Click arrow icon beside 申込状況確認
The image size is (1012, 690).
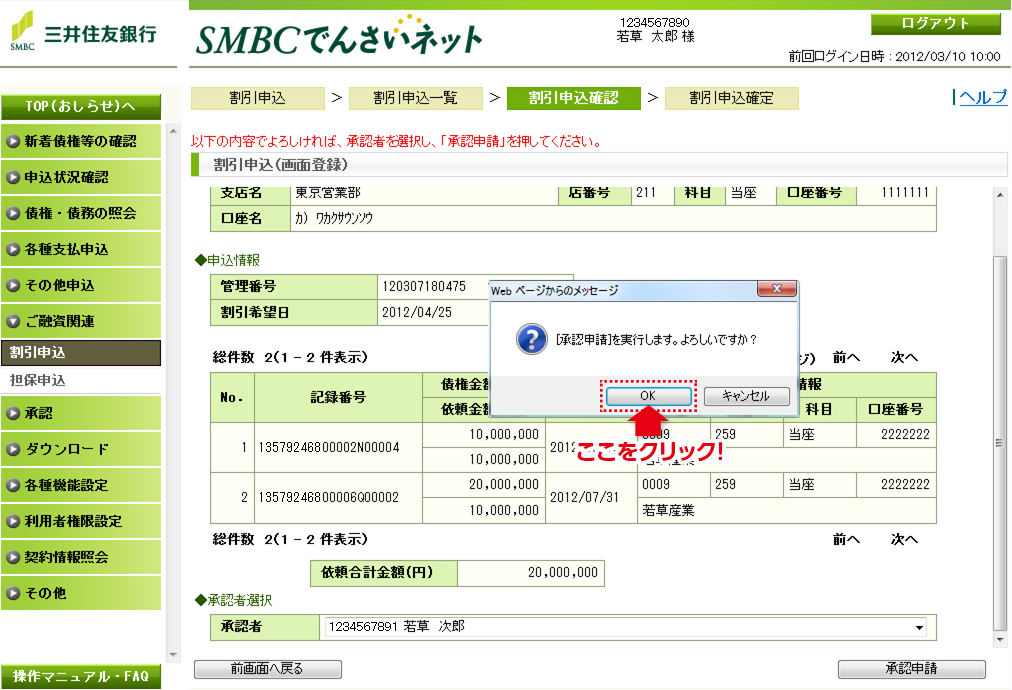tap(13, 178)
